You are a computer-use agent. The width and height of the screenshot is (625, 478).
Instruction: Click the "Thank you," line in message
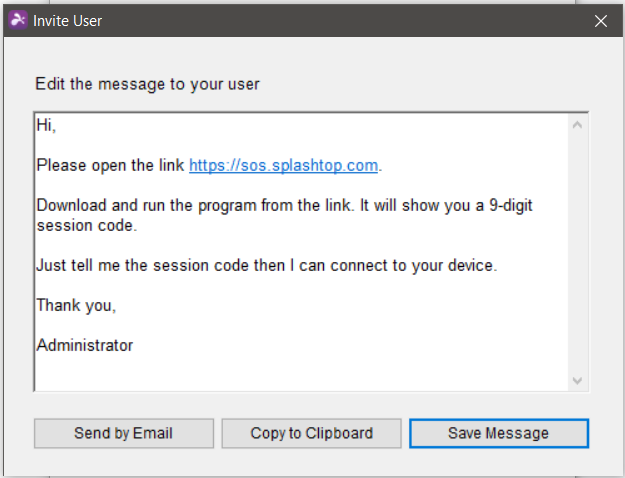click(76, 305)
